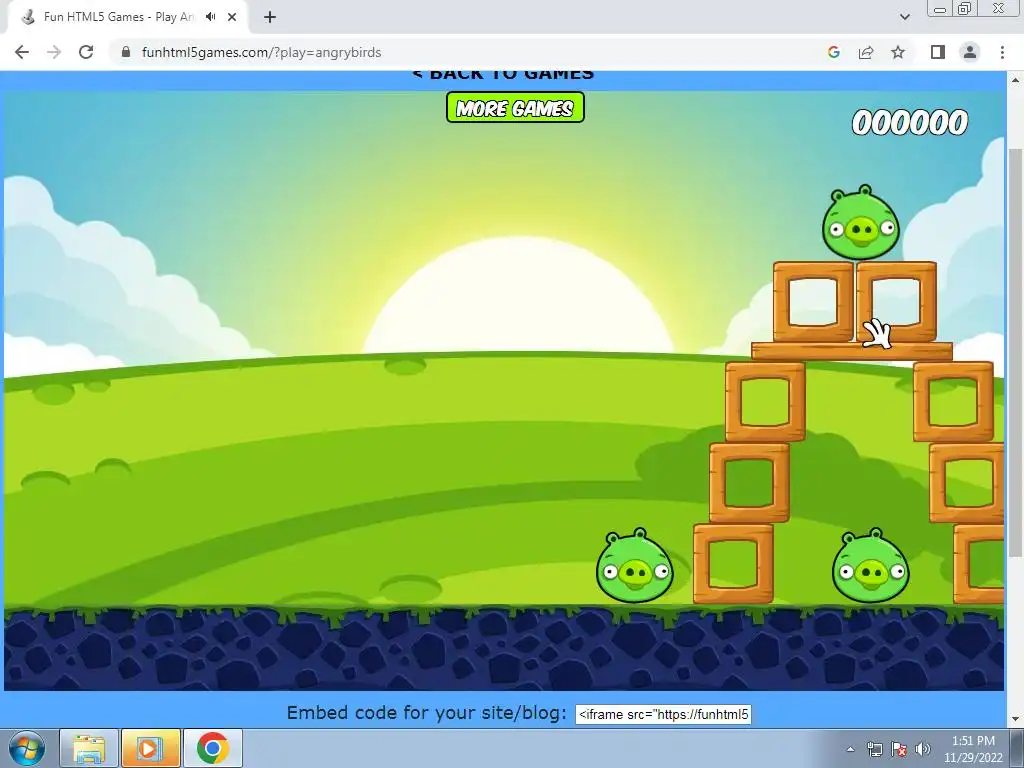The width and height of the screenshot is (1024, 768).
Task: Close the Fun HTML5 Games tab
Action: pos(232,17)
